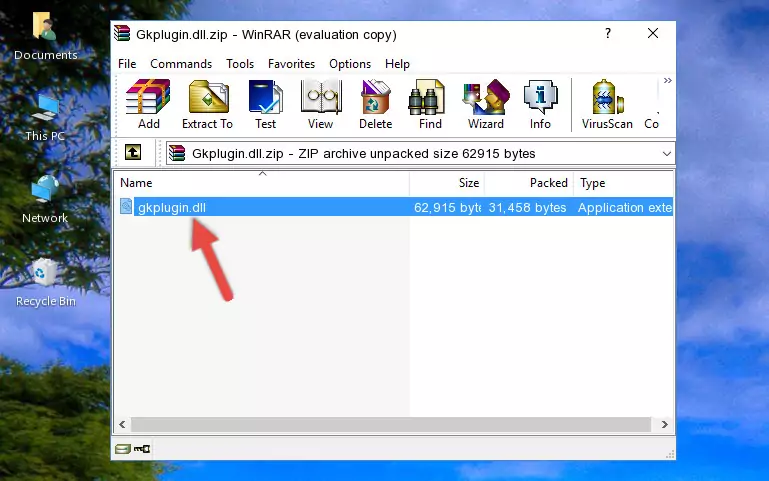The image size is (769, 481).
Task: Close the WinRAR window
Action: 653,33
